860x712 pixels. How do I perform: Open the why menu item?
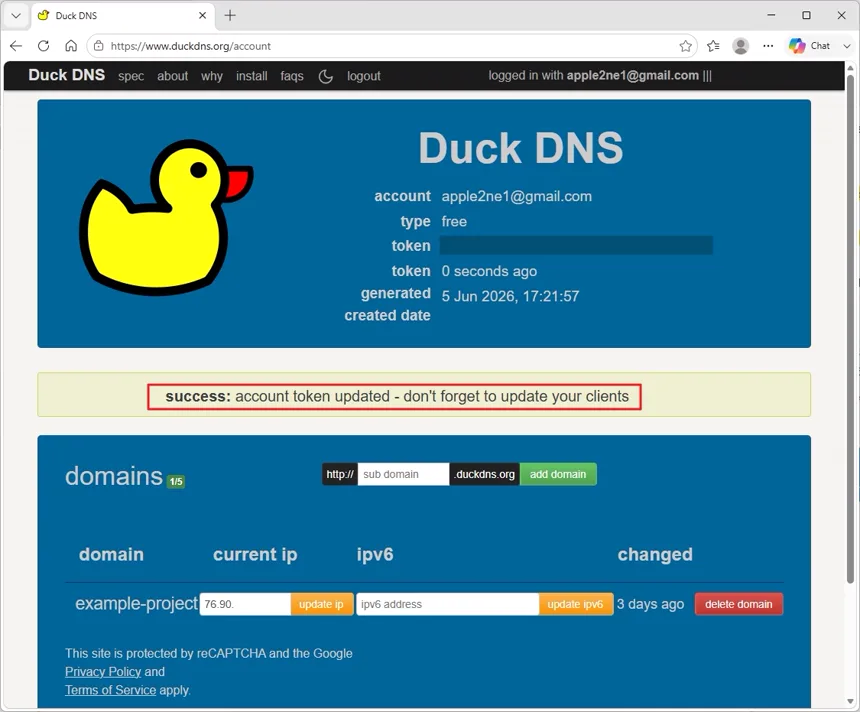[x=212, y=76]
